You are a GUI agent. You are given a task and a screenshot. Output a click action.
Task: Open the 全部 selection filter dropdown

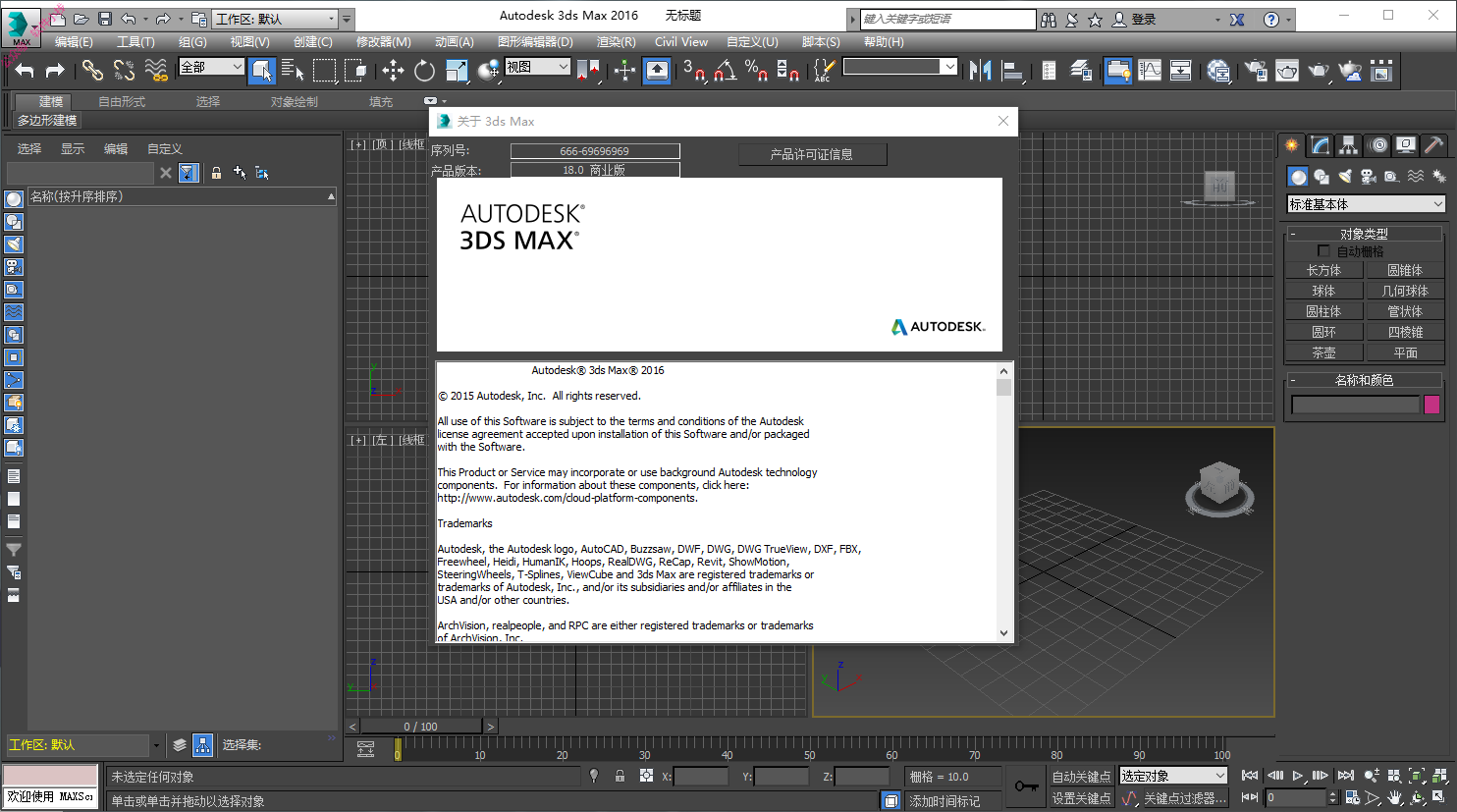tap(211, 67)
